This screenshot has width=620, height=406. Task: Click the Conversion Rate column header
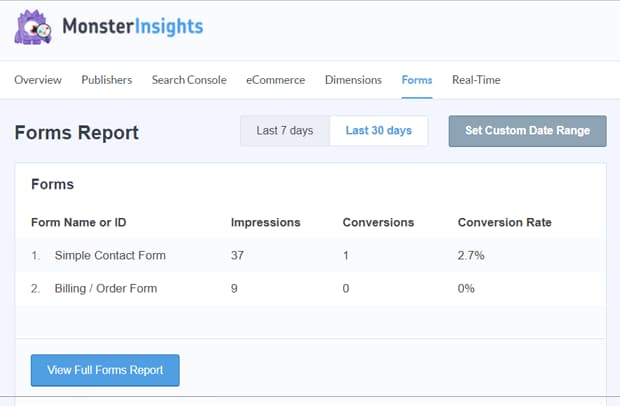click(x=505, y=223)
